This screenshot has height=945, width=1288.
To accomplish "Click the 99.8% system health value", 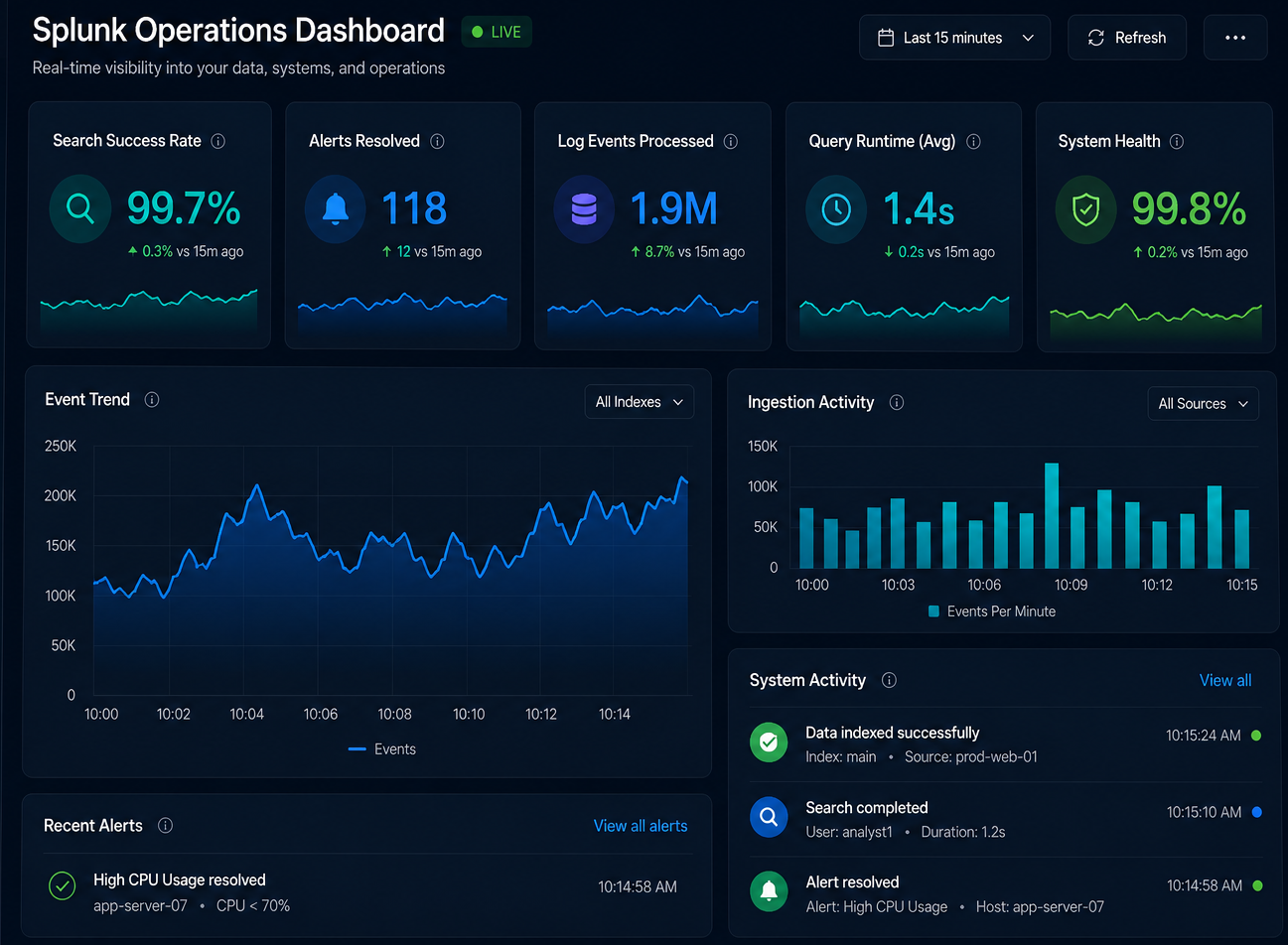I will (1190, 208).
